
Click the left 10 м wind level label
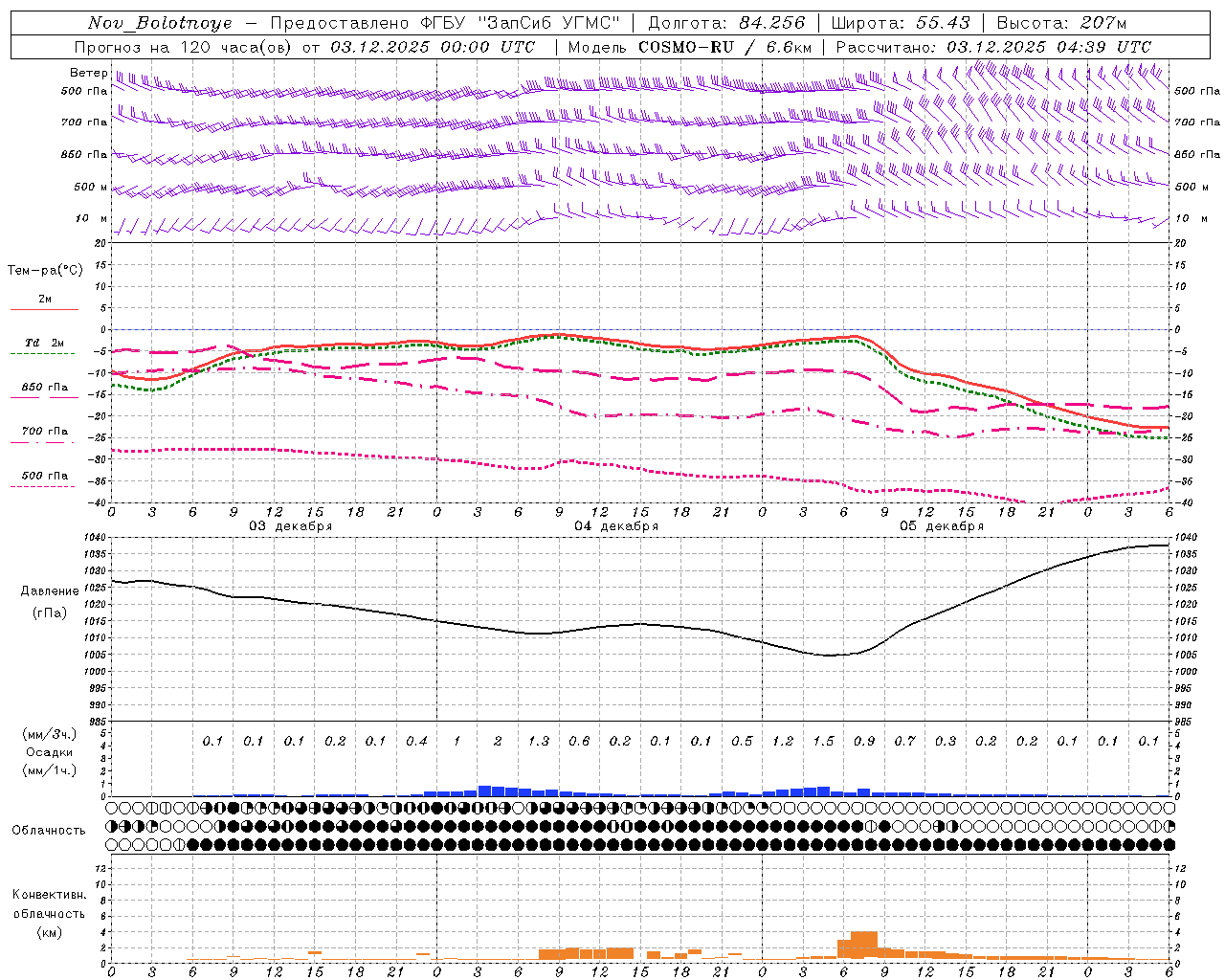[92, 218]
